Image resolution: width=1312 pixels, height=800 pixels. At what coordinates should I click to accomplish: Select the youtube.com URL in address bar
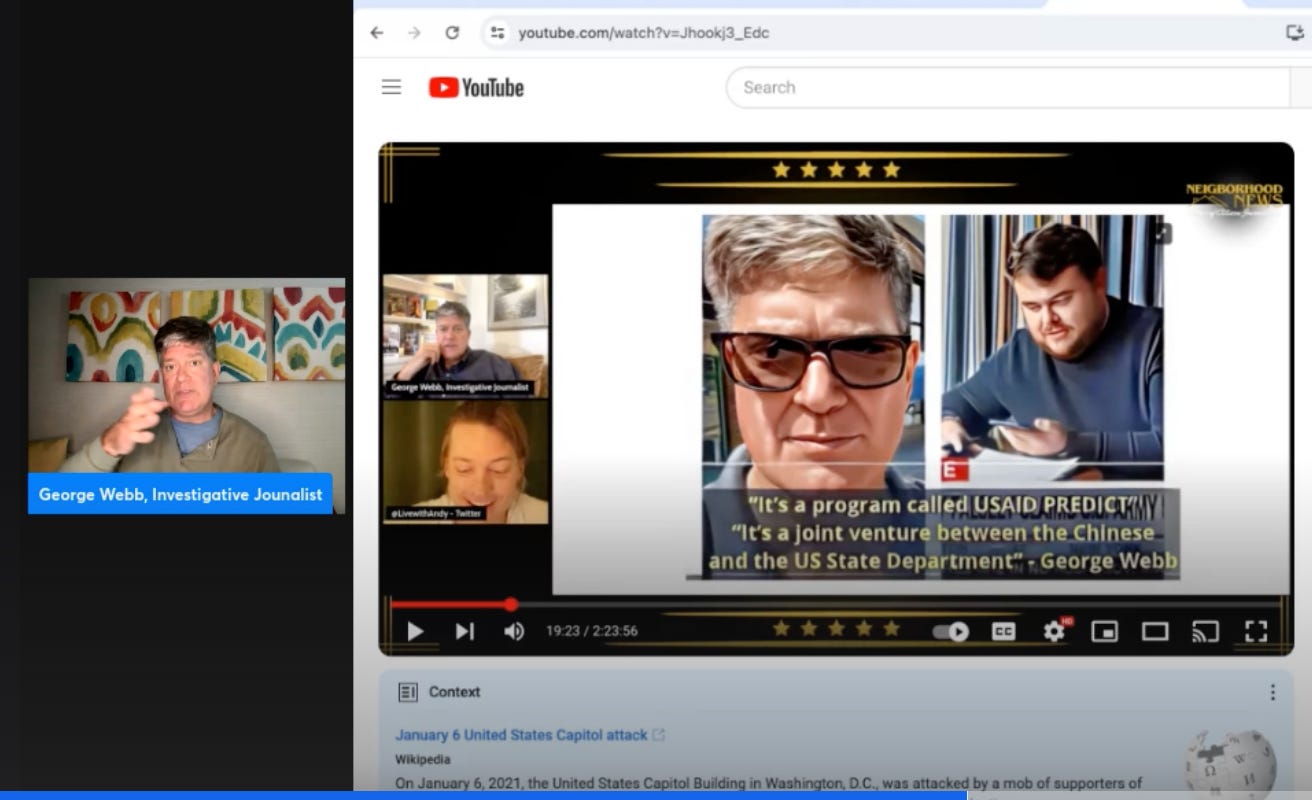coord(643,33)
